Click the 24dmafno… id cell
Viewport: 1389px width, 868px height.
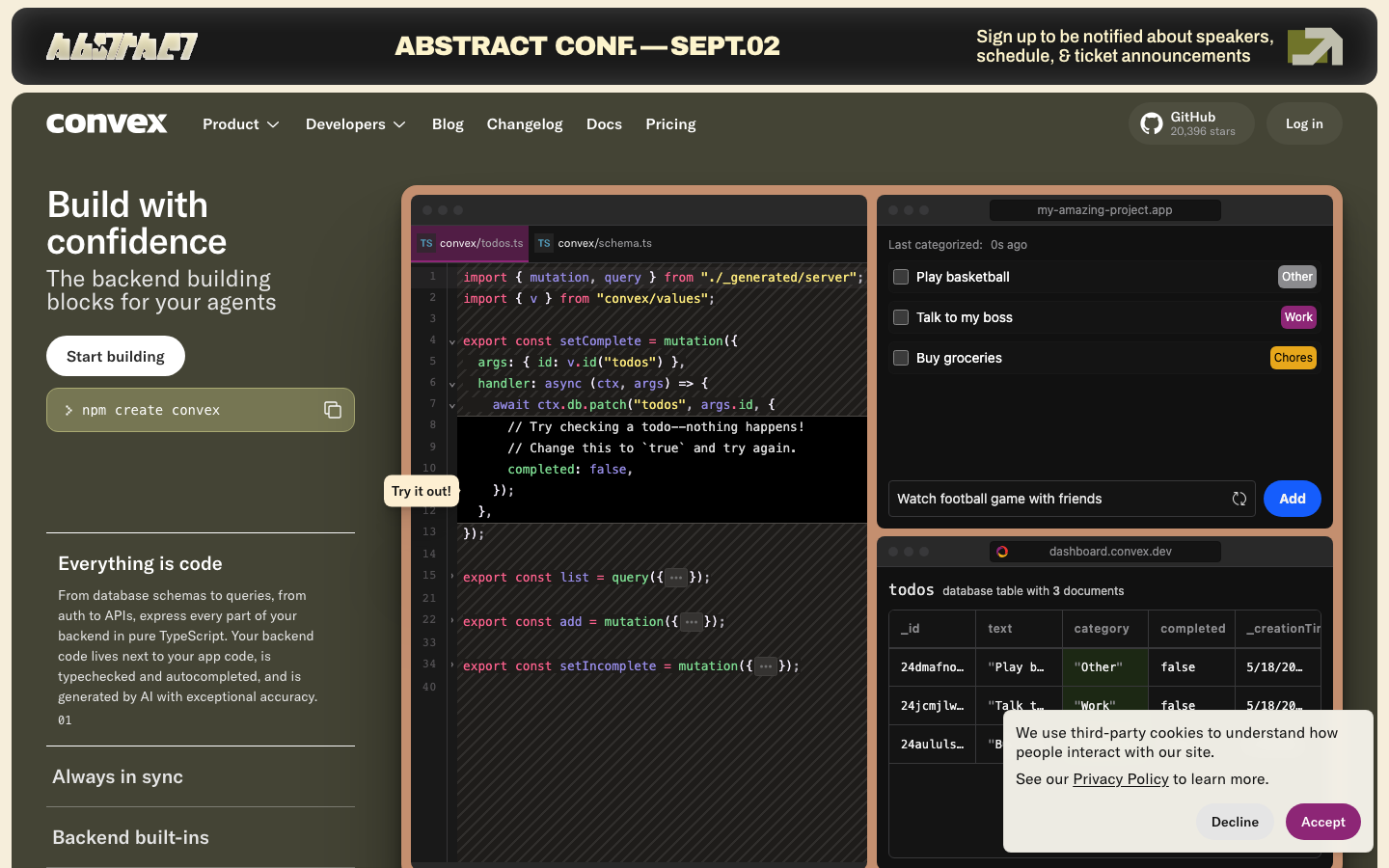click(x=932, y=667)
